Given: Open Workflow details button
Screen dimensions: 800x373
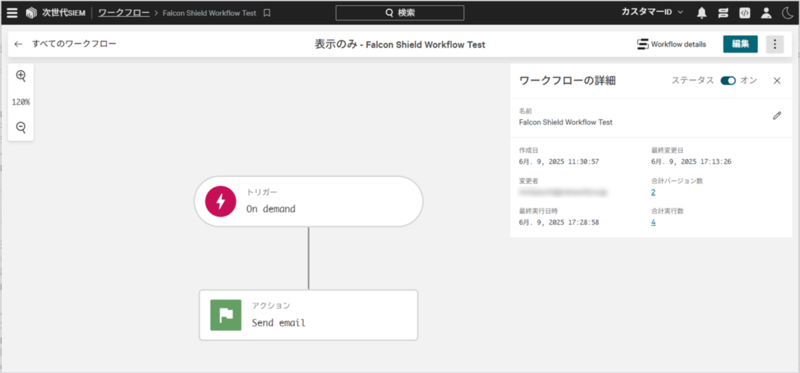Looking at the screenshot, I should (671, 44).
